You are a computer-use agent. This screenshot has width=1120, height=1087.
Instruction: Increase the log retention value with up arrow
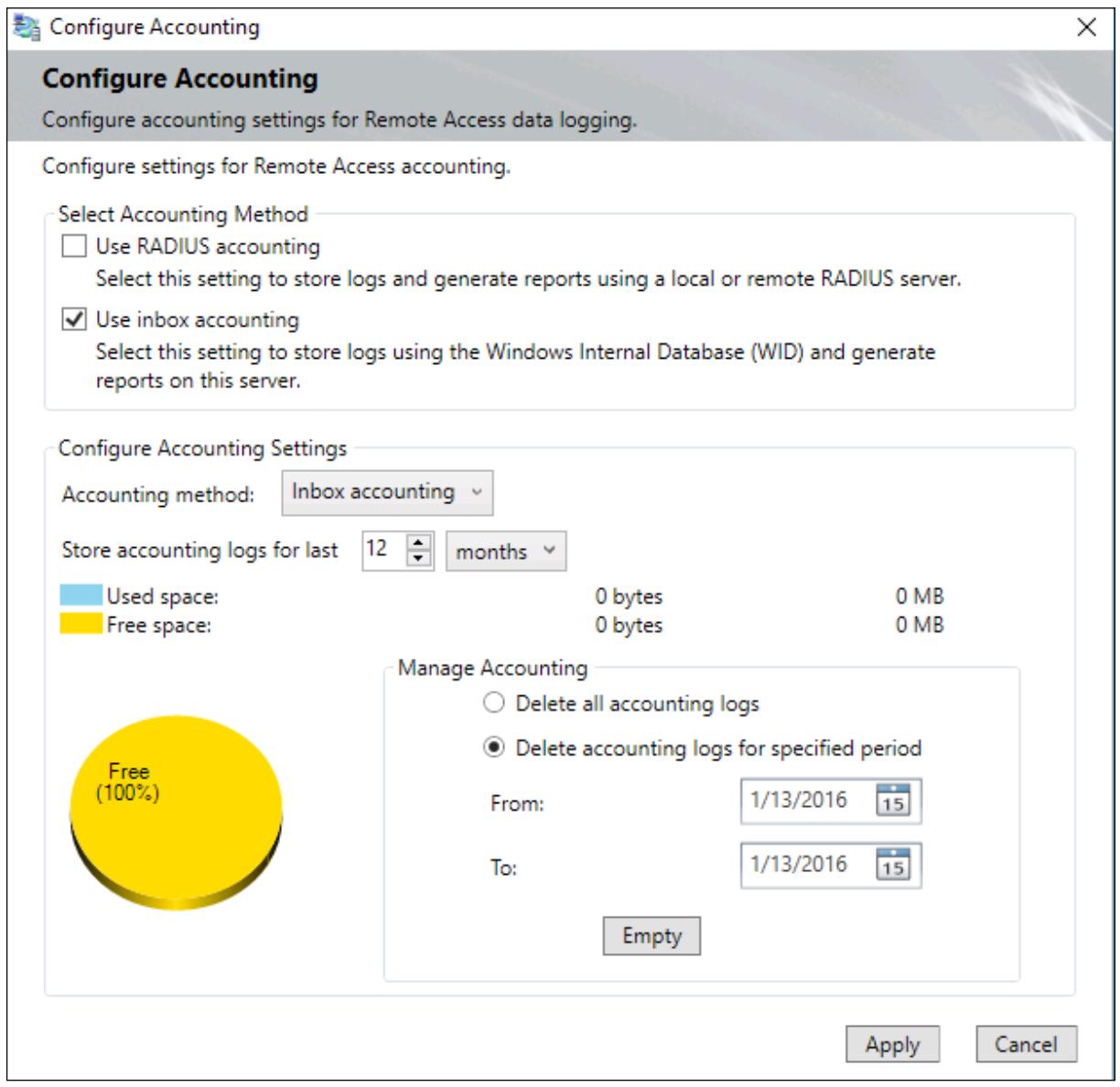pyautogui.click(x=419, y=543)
